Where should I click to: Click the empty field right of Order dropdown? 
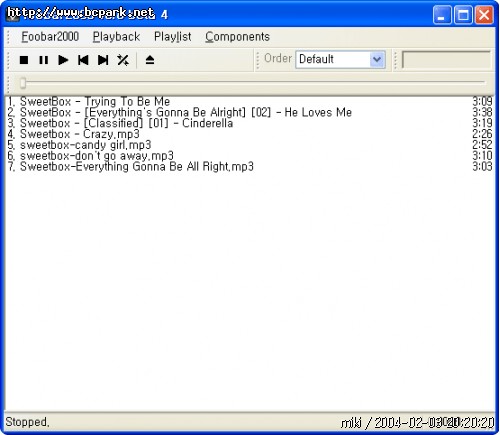446,59
